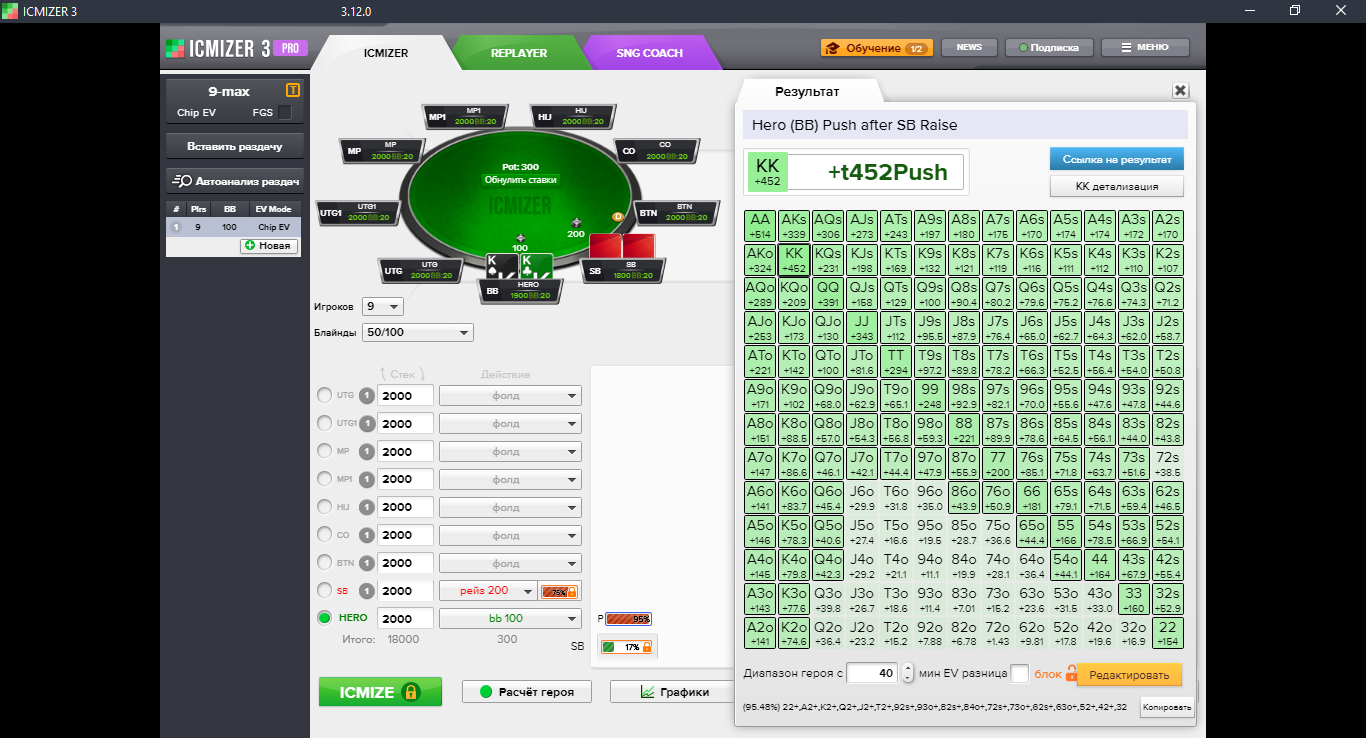1366x738 pixels.
Task: Select the HIJ radio button
Action: coord(324,507)
